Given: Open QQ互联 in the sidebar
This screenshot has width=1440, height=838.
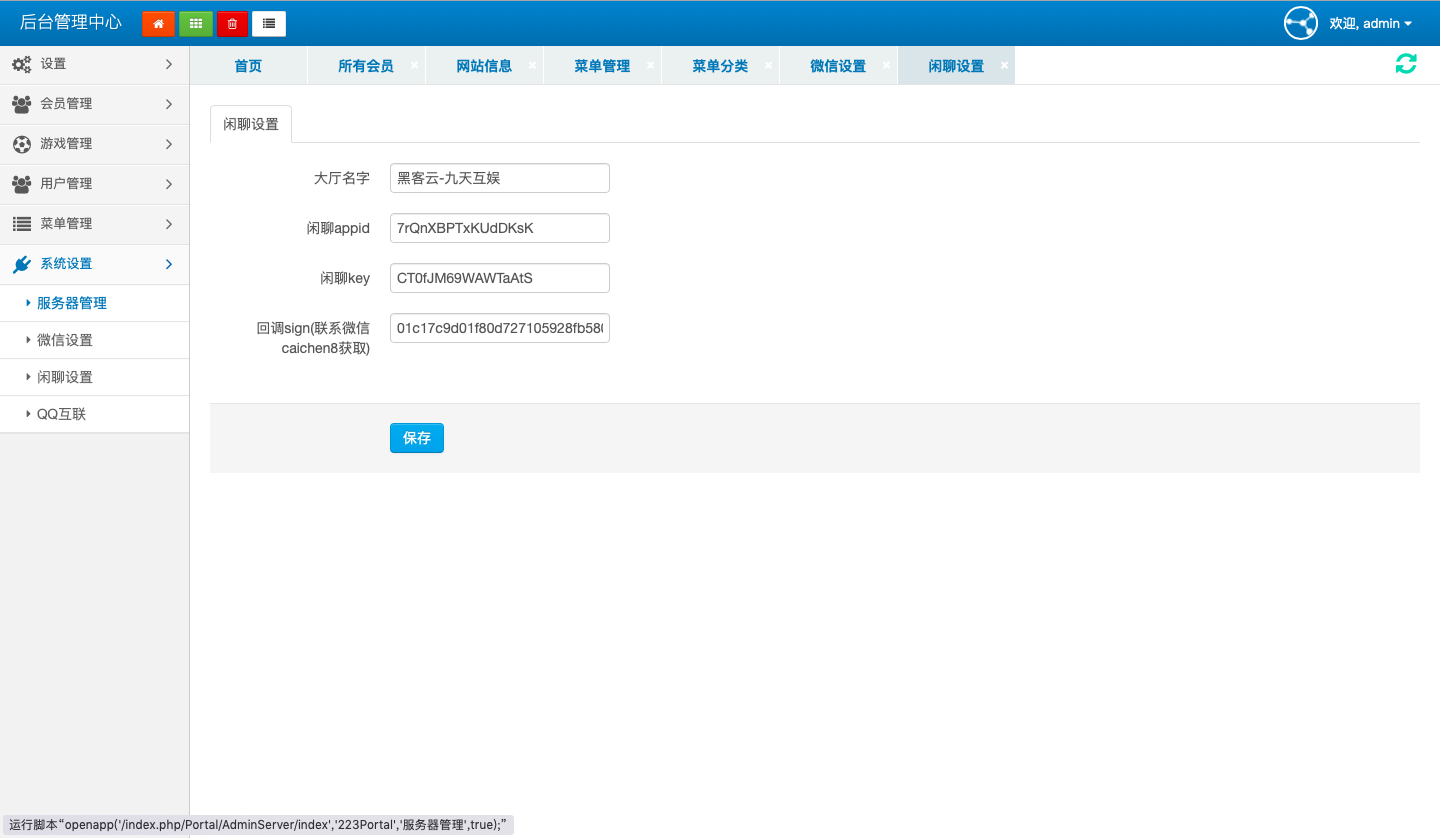Looking at the screenshot, I should point(62,414).
